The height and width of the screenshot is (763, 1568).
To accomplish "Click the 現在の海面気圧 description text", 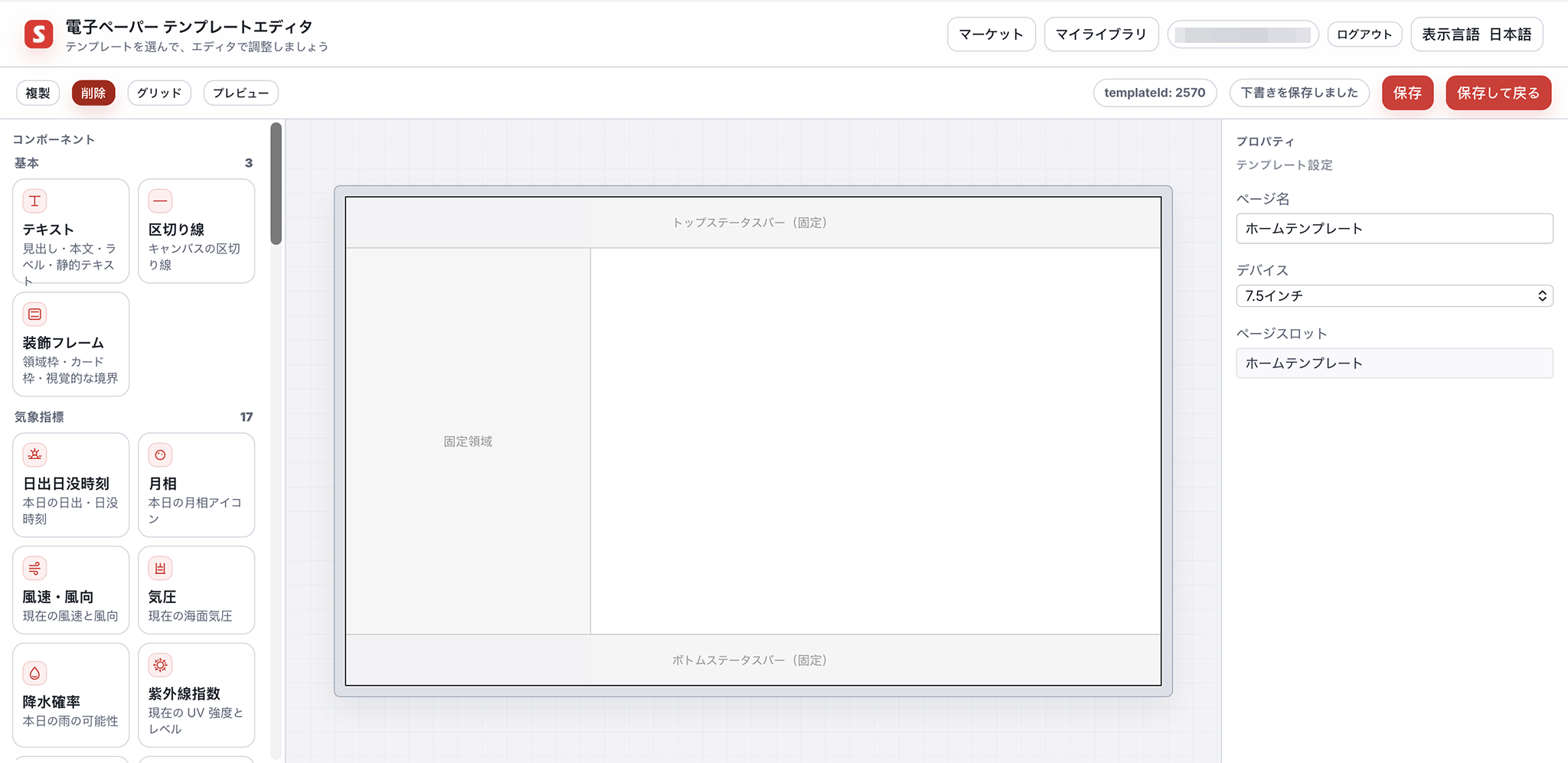I will [x=190, y=616].
